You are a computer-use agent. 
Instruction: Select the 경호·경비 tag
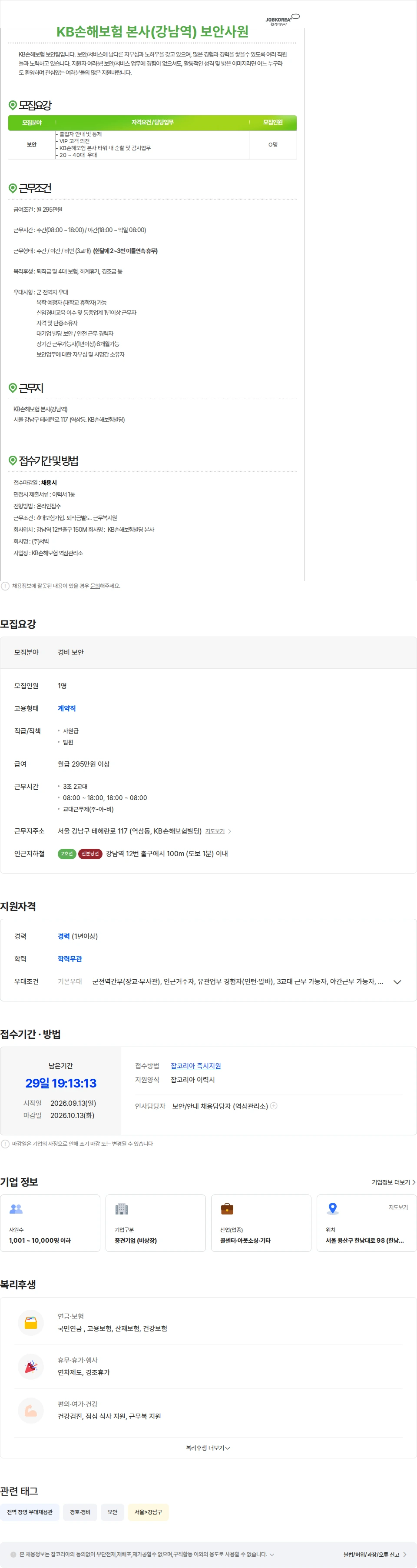[x=80, y=1512]
